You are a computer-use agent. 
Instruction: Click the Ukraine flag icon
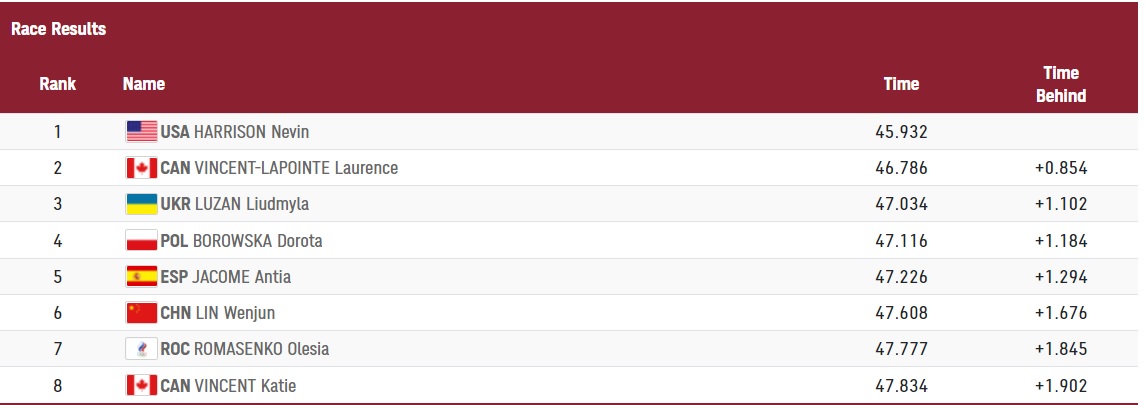click(x=142, y=204)
